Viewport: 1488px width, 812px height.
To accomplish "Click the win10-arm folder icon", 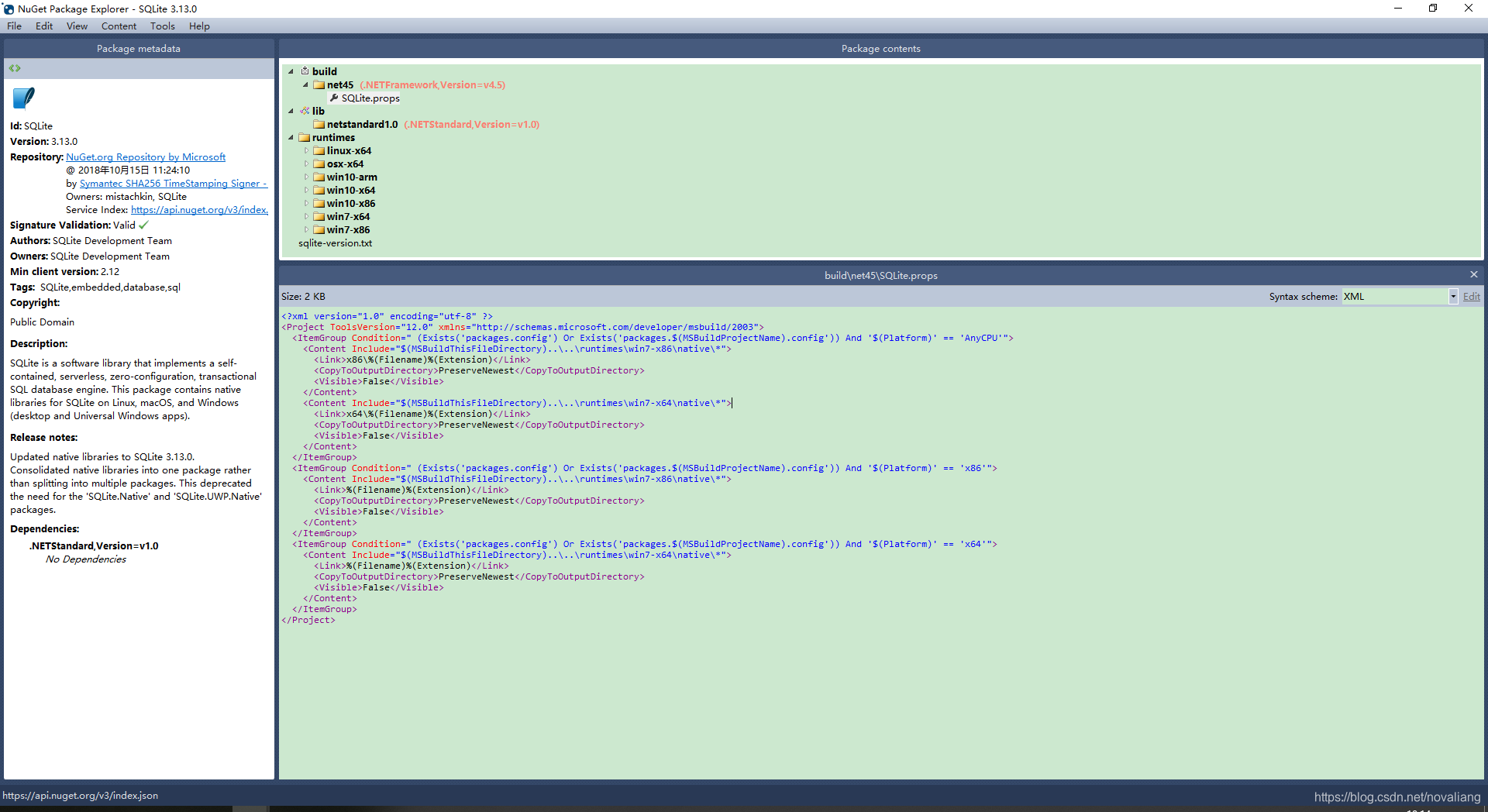I will [319, 177].
